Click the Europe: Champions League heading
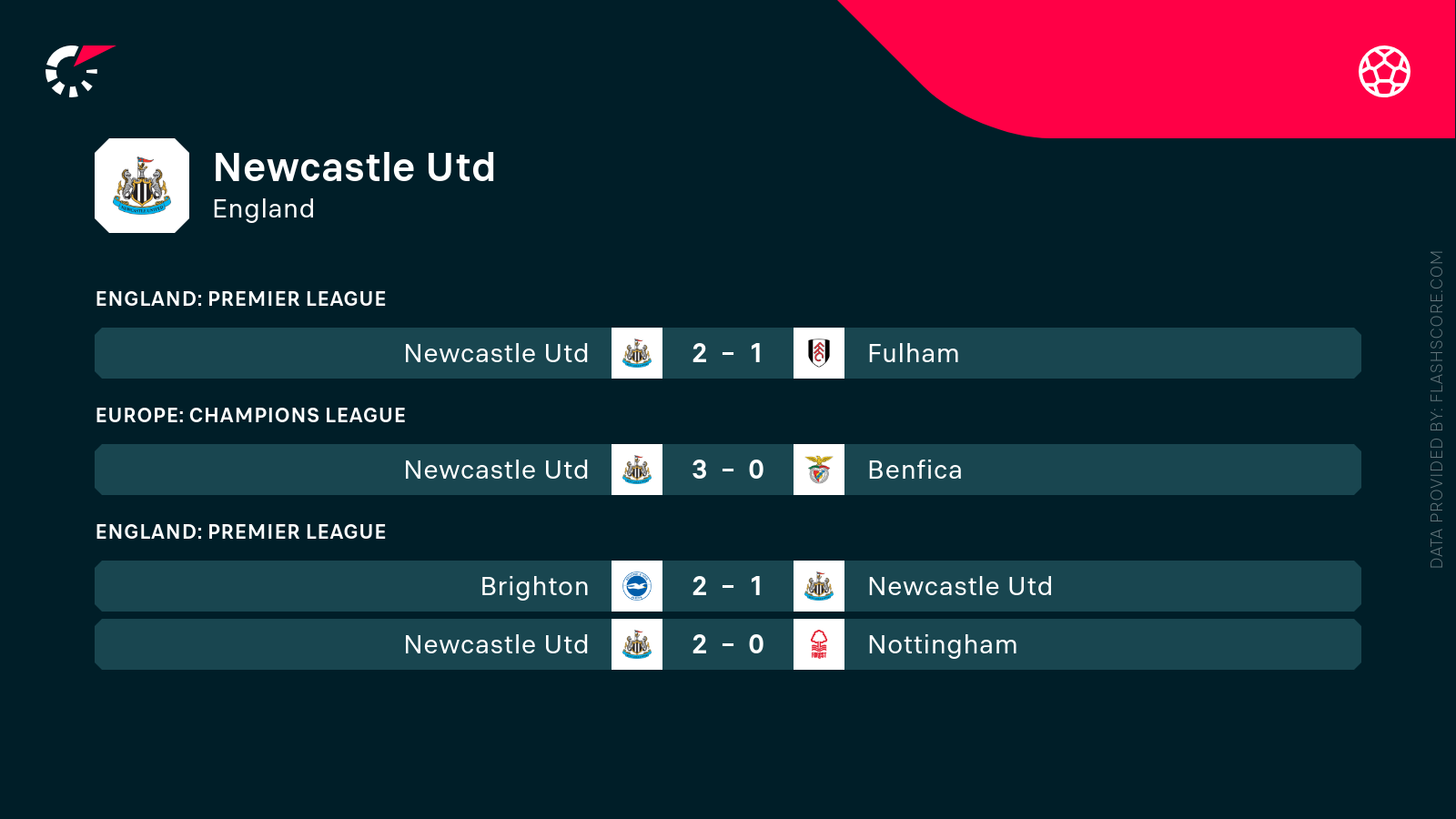 pos(250,416)
